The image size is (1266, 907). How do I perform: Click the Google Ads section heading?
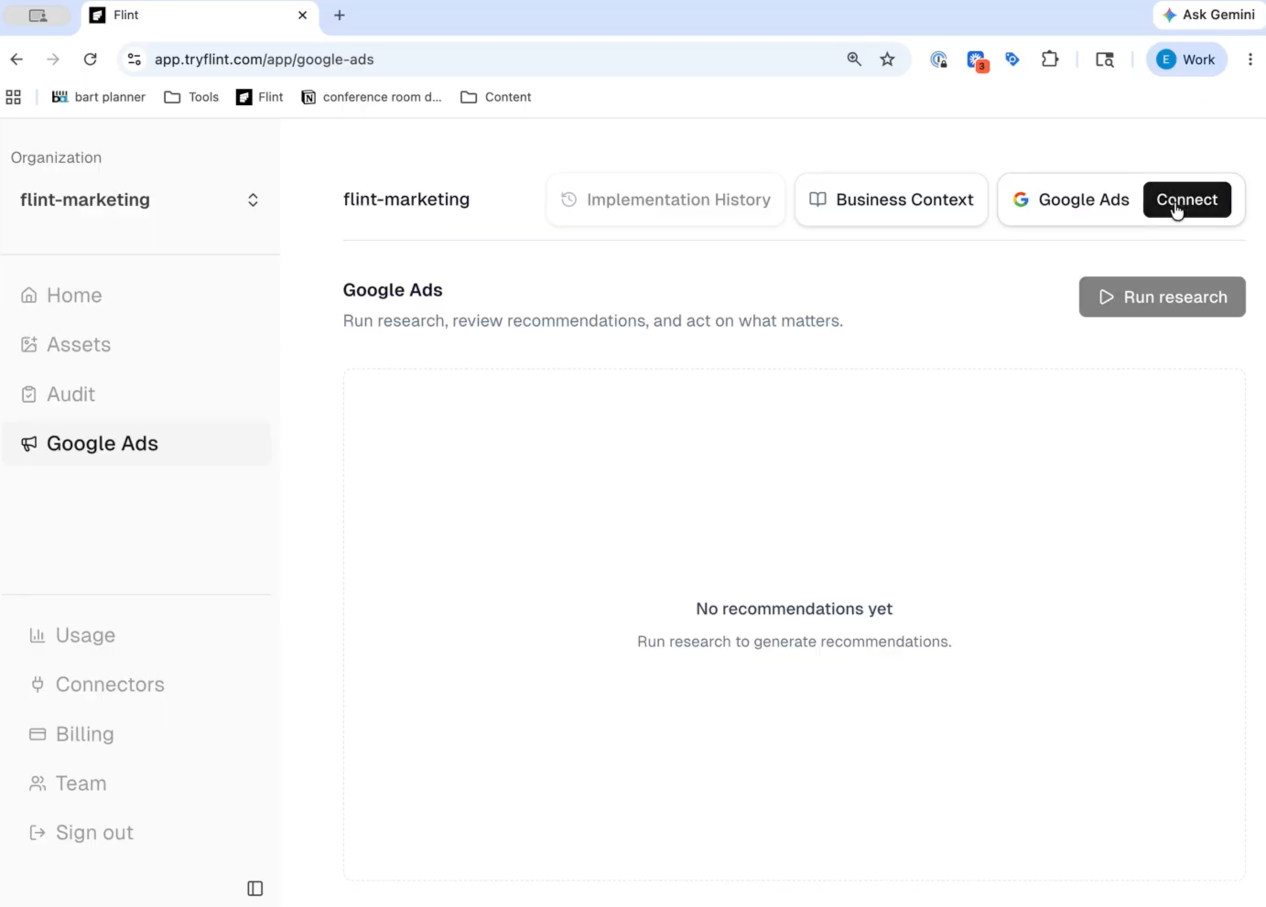(x=393, y=290)
